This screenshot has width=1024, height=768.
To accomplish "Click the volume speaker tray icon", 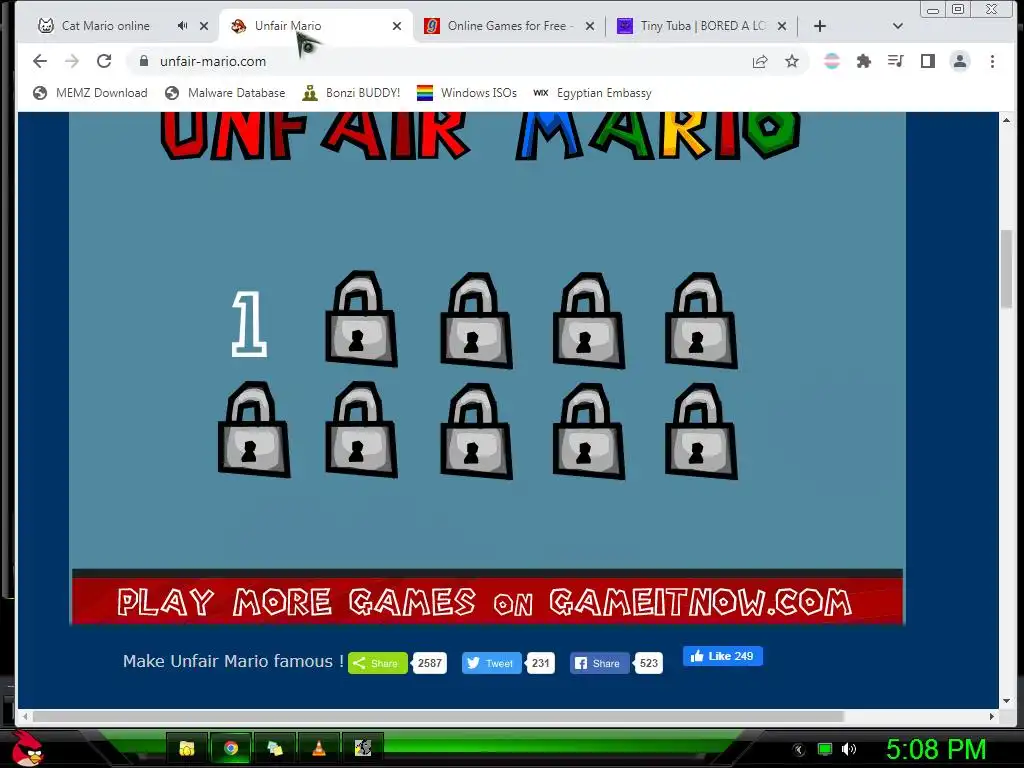I will 848,749.
